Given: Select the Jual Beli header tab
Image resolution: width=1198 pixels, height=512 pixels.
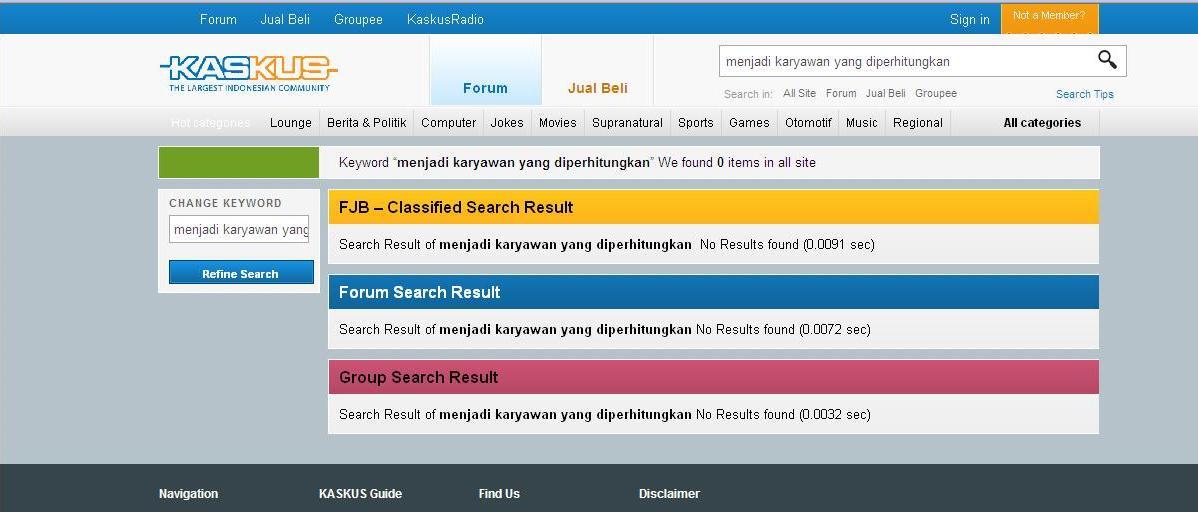Looking at the screenshot, I should pos(597,70).
